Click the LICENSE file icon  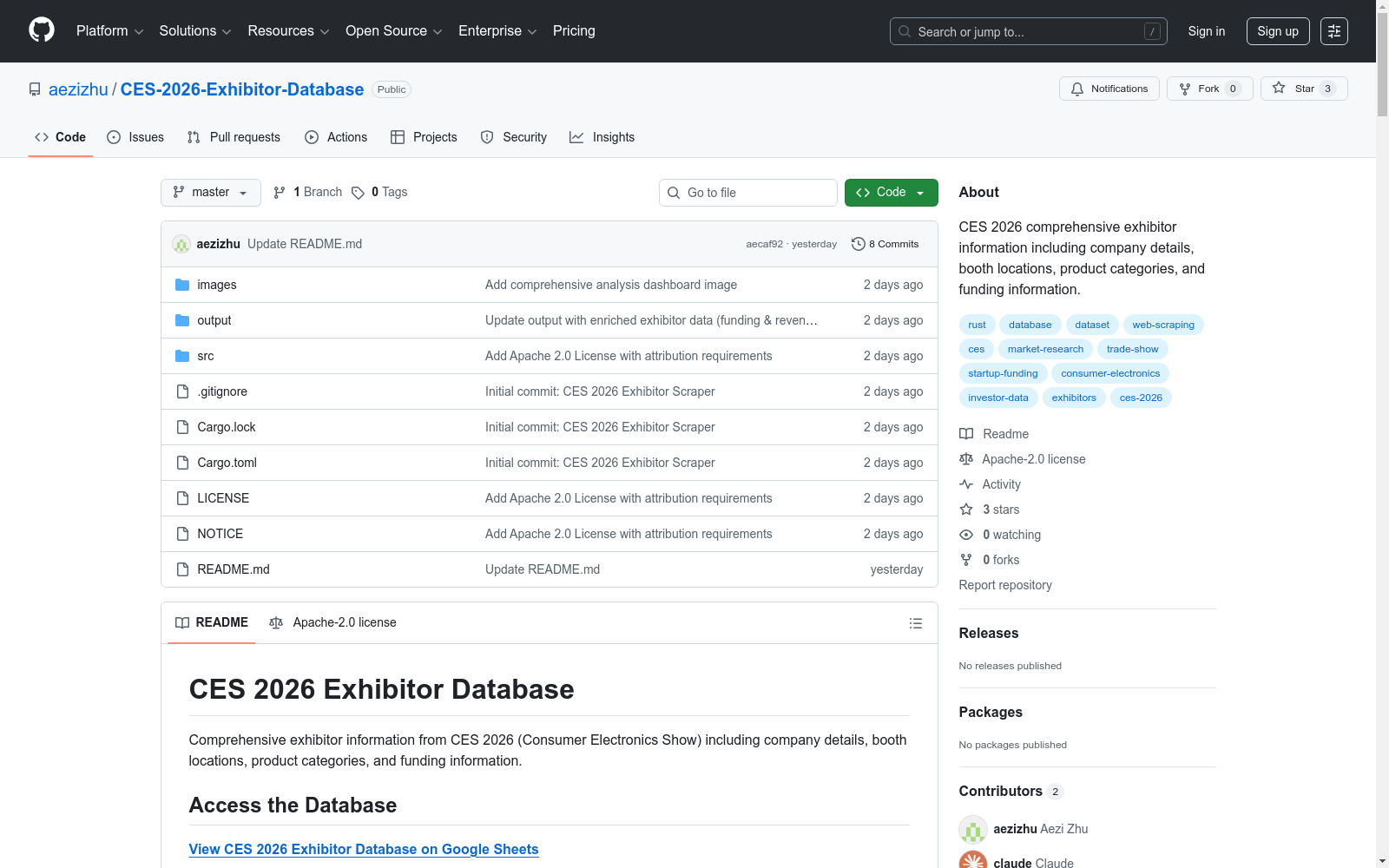182,498
